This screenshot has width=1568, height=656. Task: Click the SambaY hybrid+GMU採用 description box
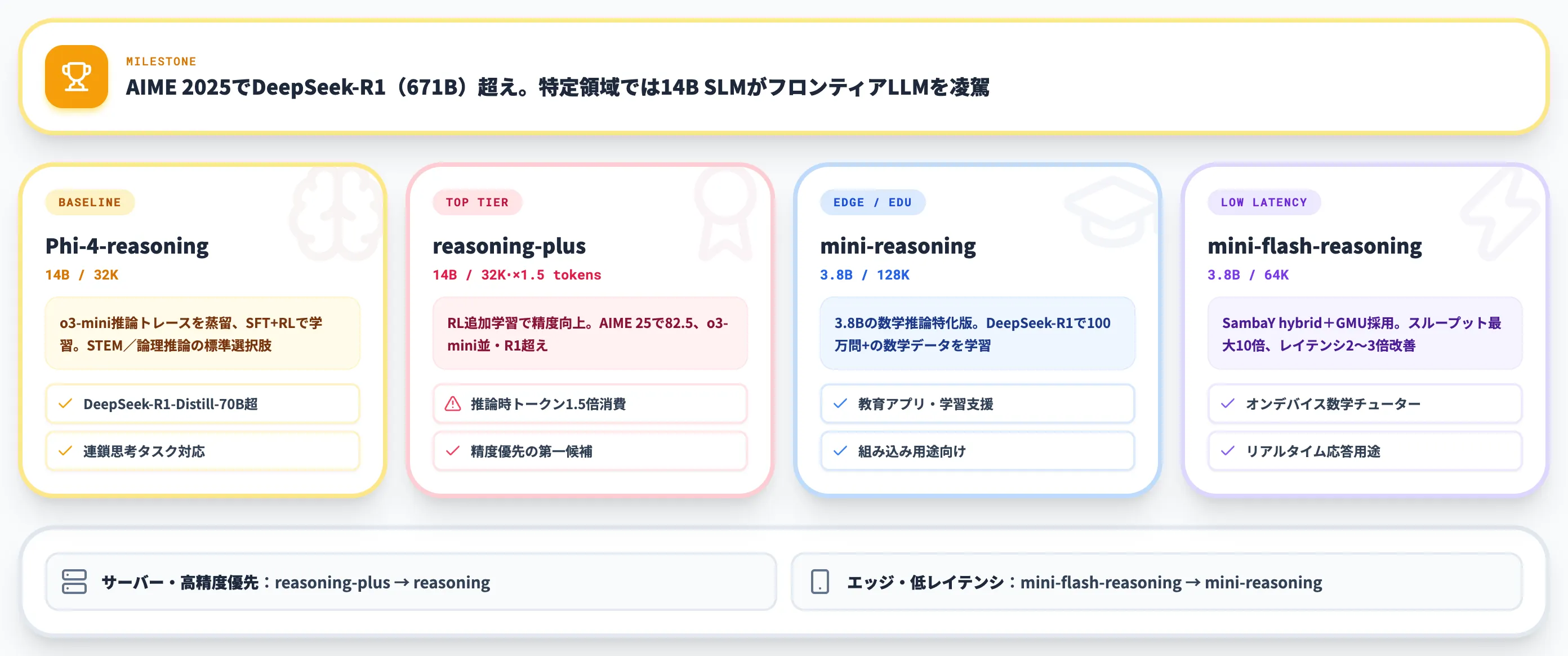pos(1365,333)
